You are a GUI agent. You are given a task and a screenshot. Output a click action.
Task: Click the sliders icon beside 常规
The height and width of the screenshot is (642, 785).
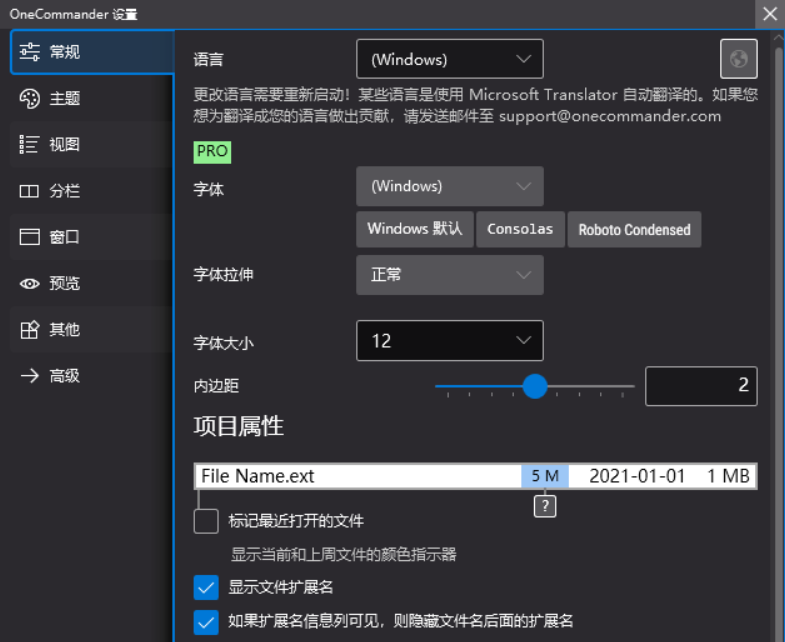pos(30,52)
